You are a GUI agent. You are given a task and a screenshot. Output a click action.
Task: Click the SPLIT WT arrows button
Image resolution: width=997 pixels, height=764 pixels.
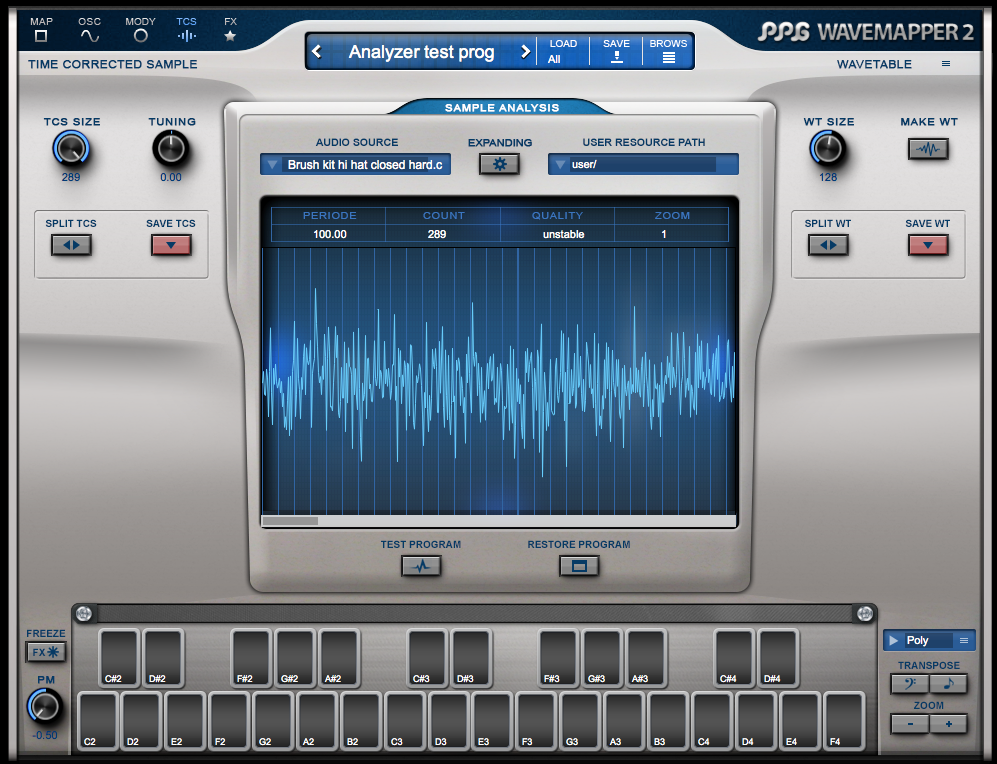(828, 245)
